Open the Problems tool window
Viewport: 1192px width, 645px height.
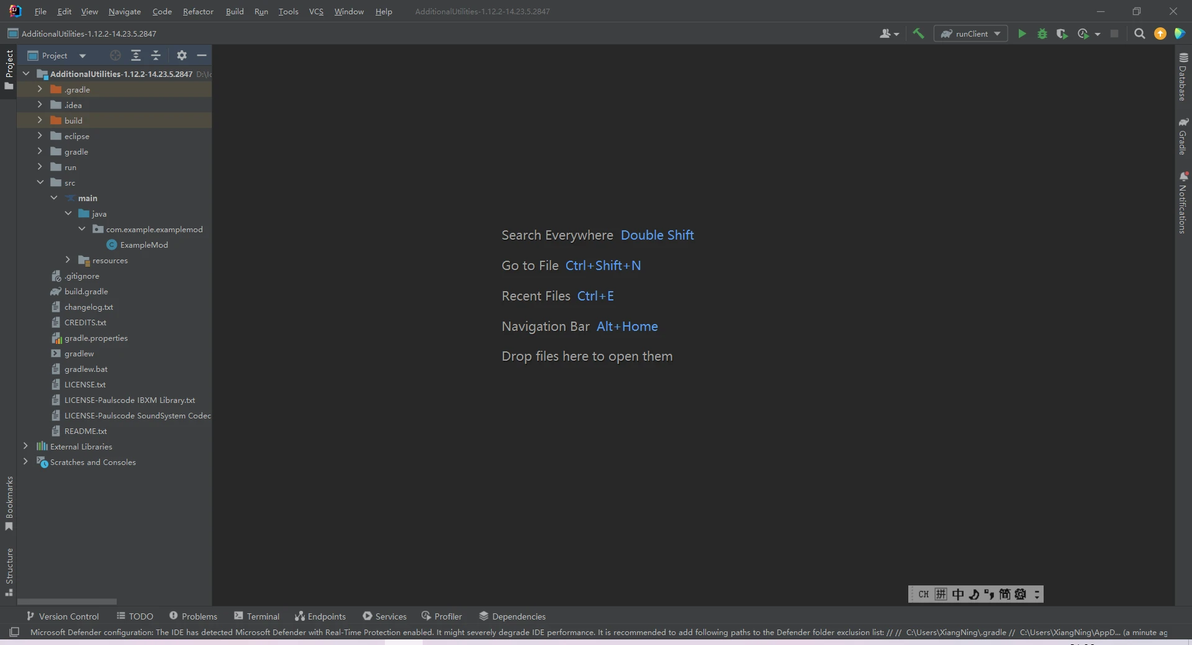click(x=193, y=616)
